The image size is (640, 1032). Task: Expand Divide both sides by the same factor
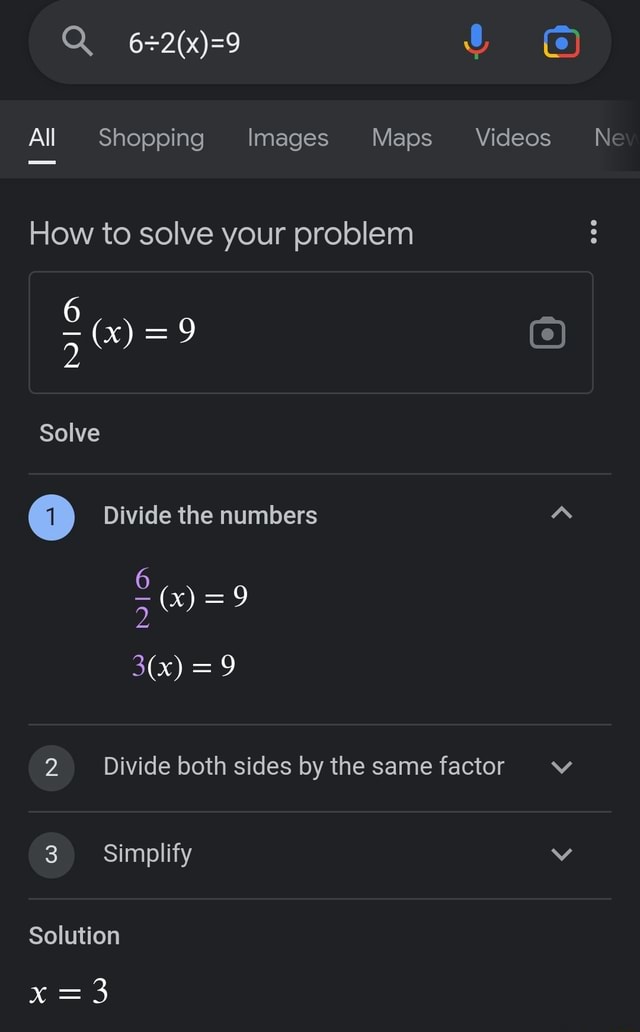tap(562, 768)
